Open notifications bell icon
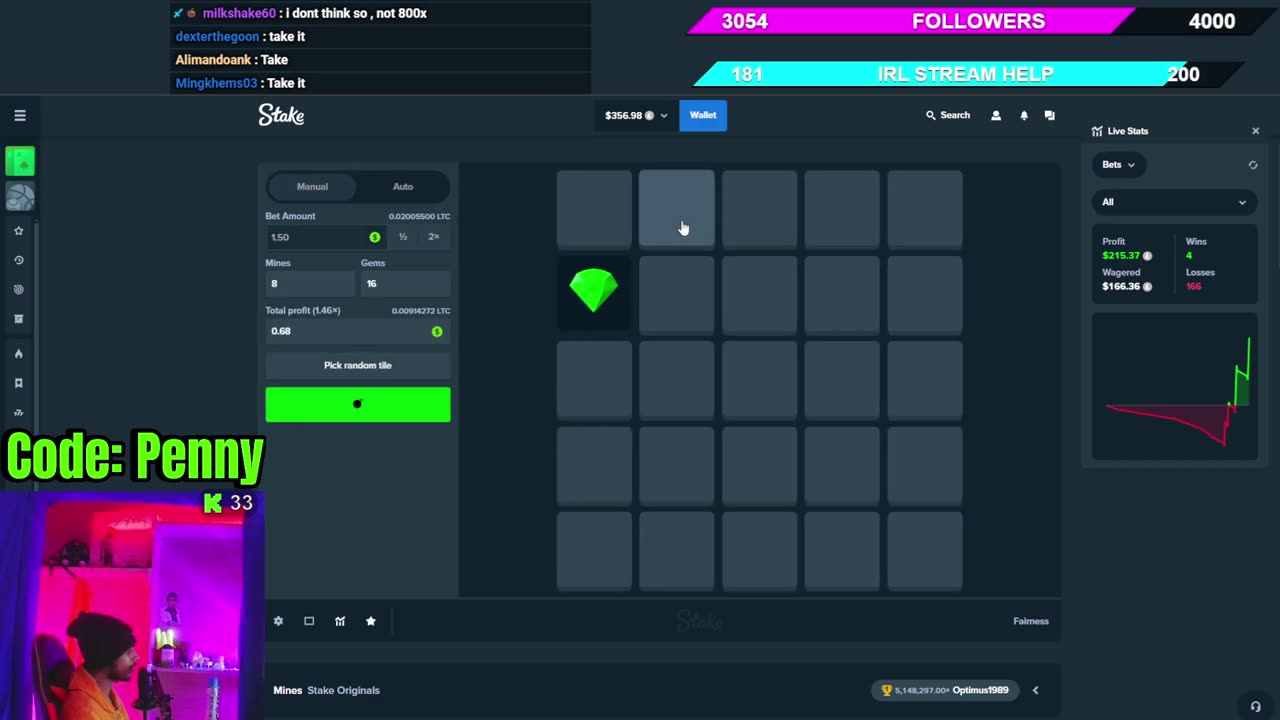The height and width of the screenshot is (720, 1280). 1024,115
